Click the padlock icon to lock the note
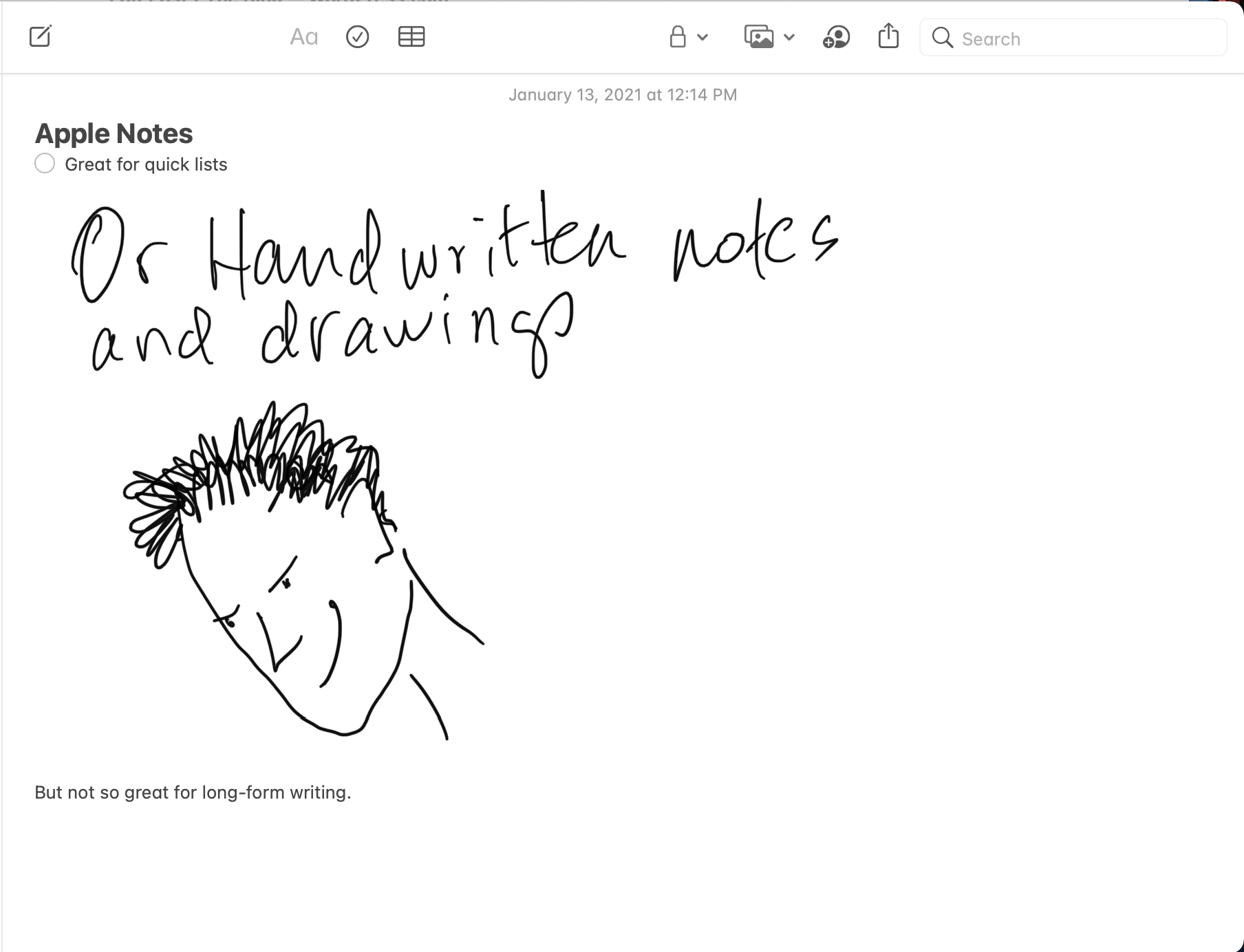This screenshot has width=1244, height=952. [678, 37]
